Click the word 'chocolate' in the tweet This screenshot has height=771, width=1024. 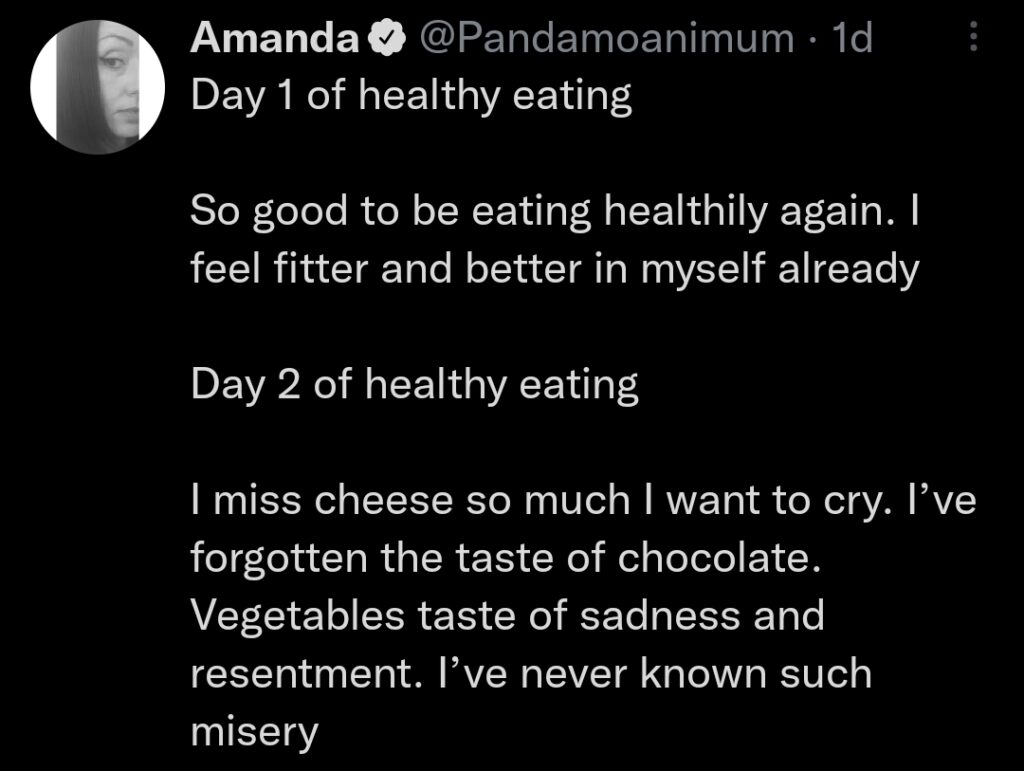(x=713, y=558)
